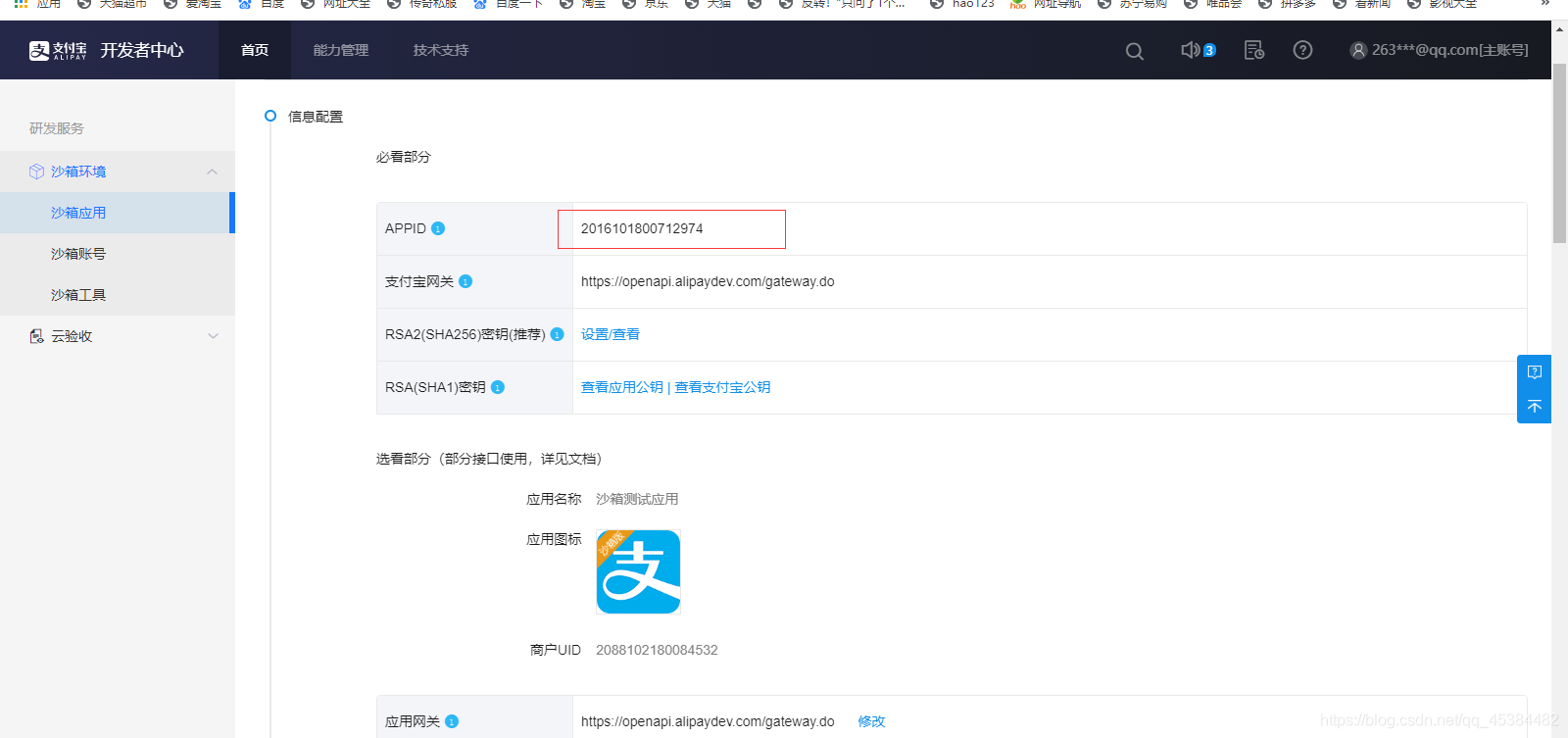Click the 商户UID label
Image resolution: width=1568 pixels, height=738 pixels.
(x=556, y=650)
